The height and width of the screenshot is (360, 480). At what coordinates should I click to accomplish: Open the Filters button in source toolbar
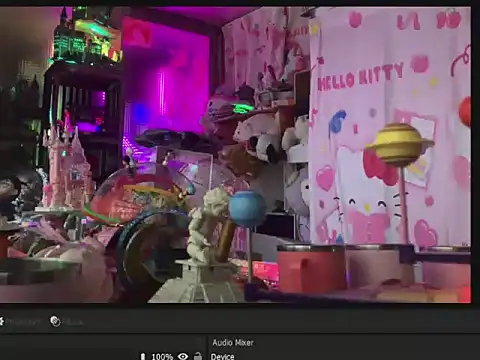pyautogui.click(x=66, y=321)
